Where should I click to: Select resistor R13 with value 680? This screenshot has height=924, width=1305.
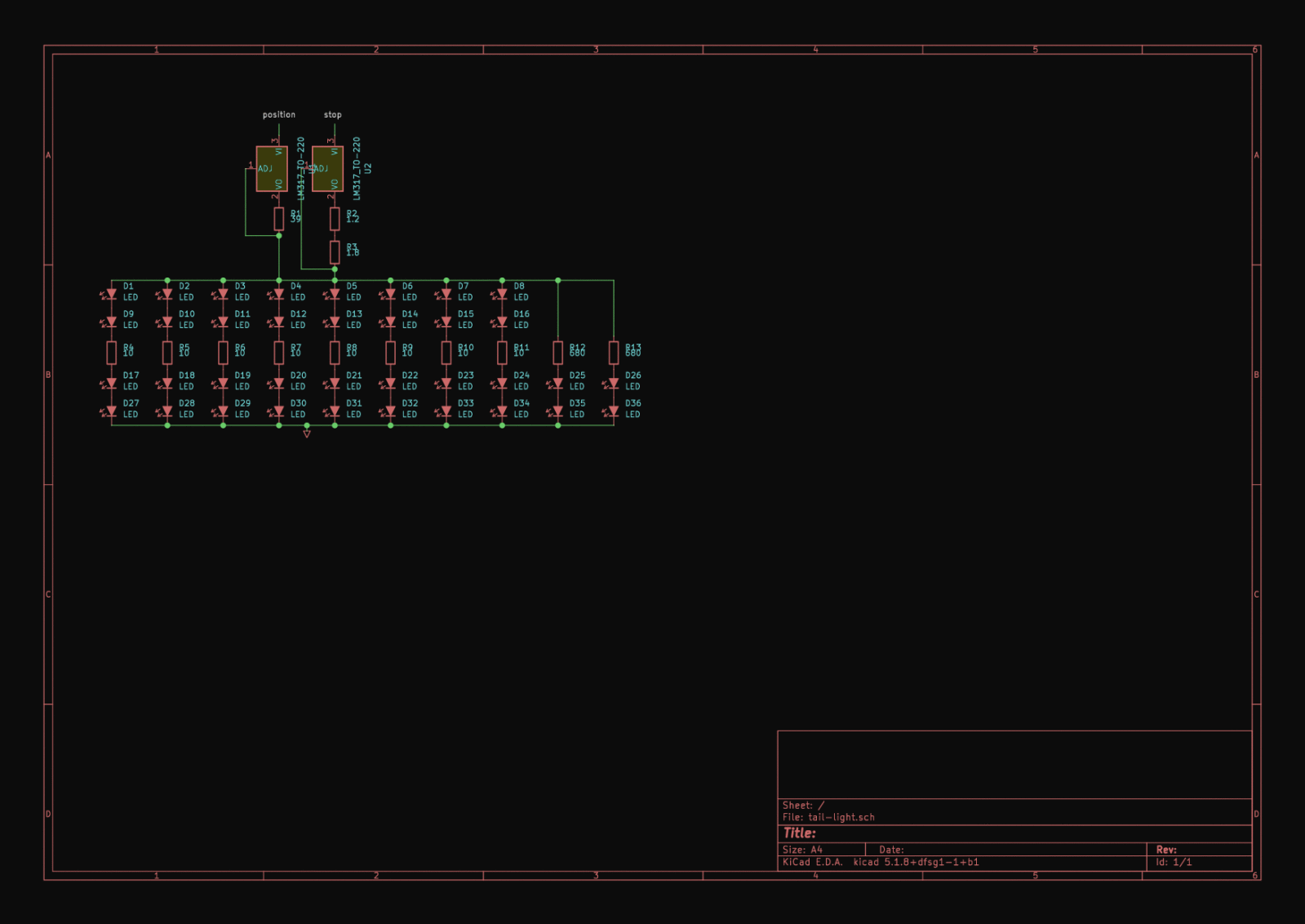pos(614,352)
